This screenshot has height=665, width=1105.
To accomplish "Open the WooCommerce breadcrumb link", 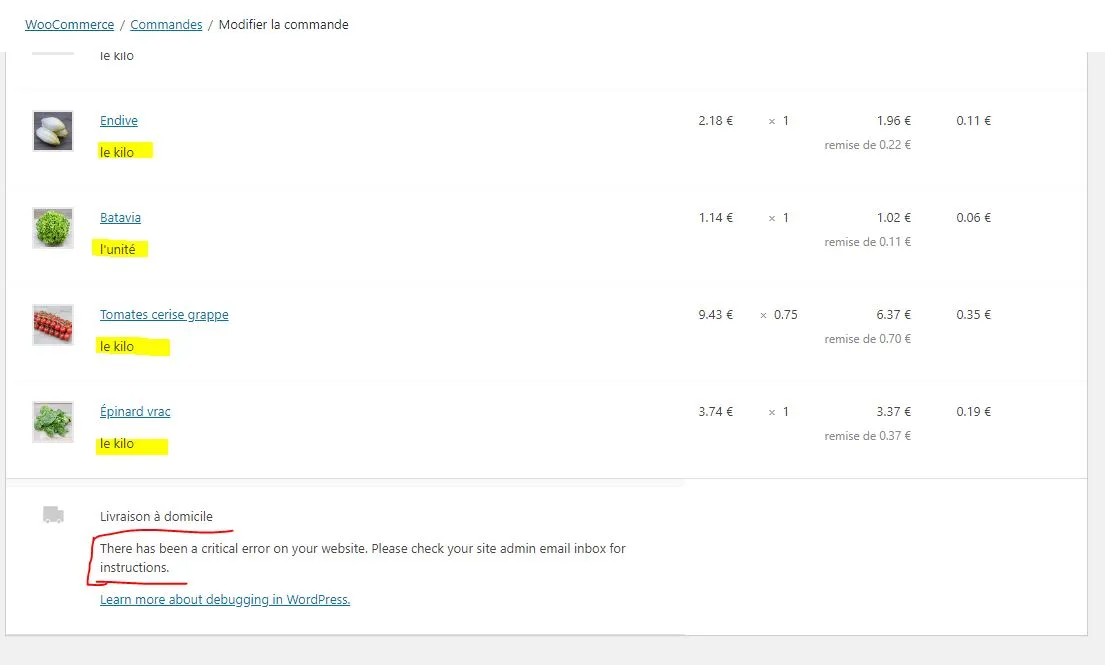I will (x=69, y=25).
